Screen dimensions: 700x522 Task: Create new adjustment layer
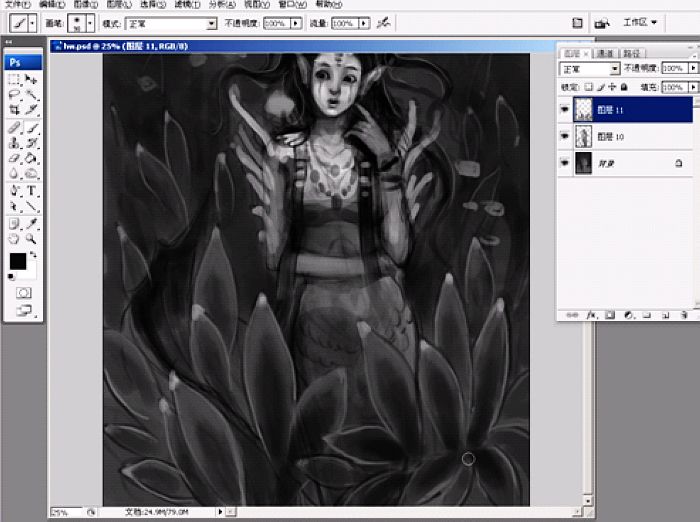point(628,315)
